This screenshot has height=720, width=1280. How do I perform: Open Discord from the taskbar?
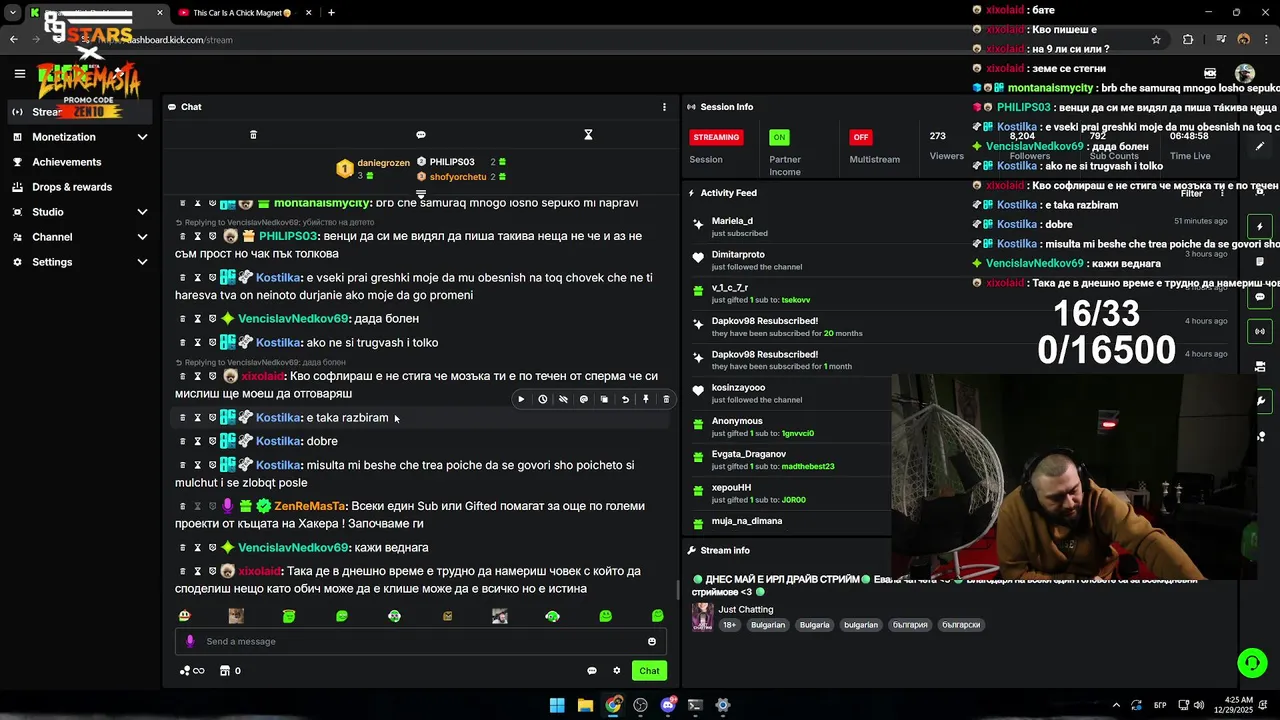click(x=668, y=705)
